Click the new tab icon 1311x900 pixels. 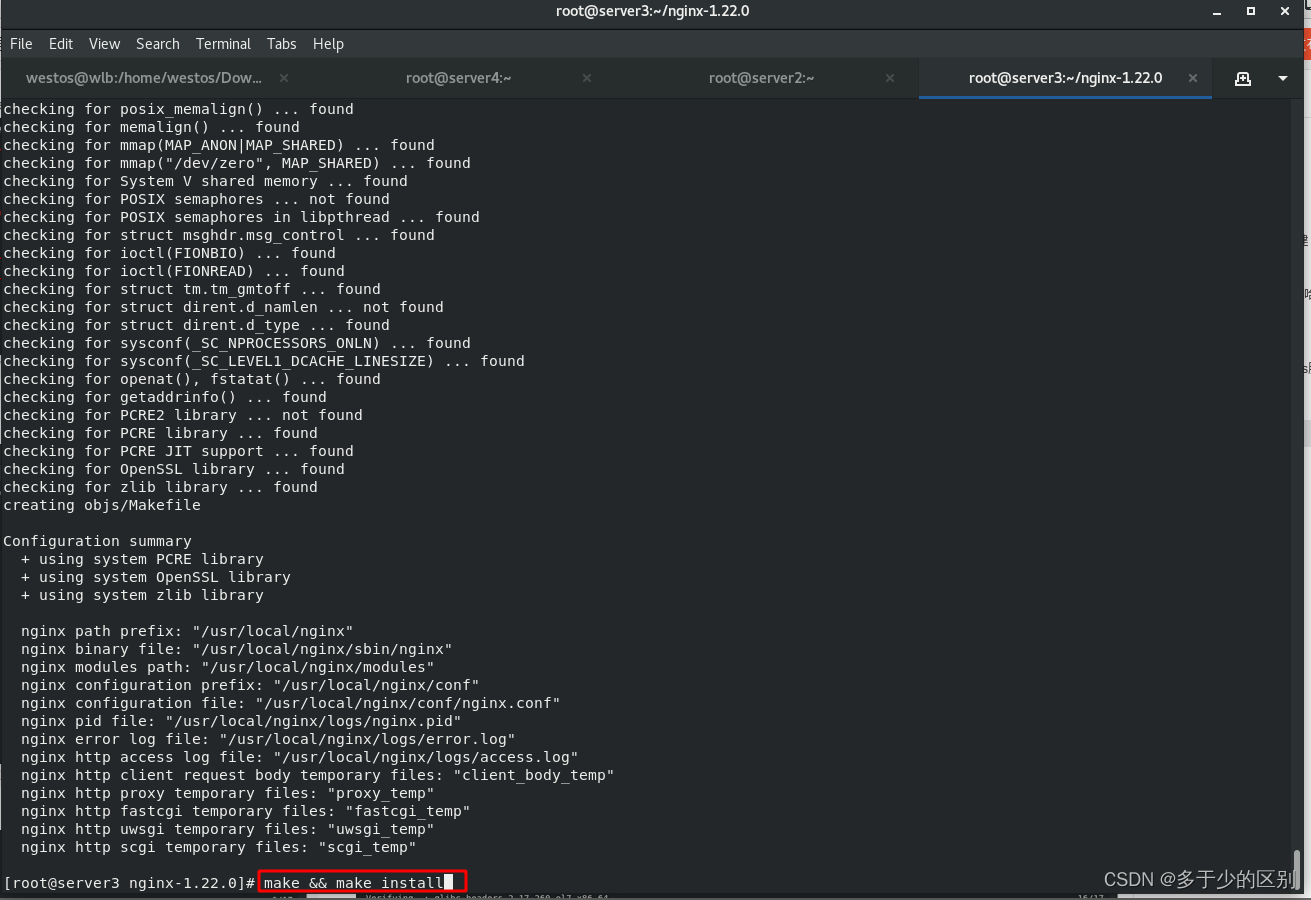pos(1243,78)
